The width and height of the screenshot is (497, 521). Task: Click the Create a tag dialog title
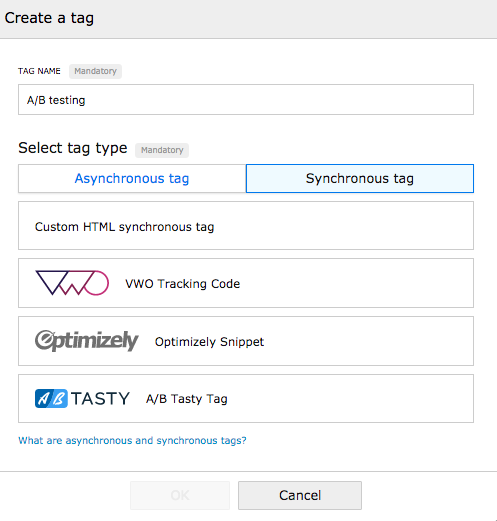point(49,18)
